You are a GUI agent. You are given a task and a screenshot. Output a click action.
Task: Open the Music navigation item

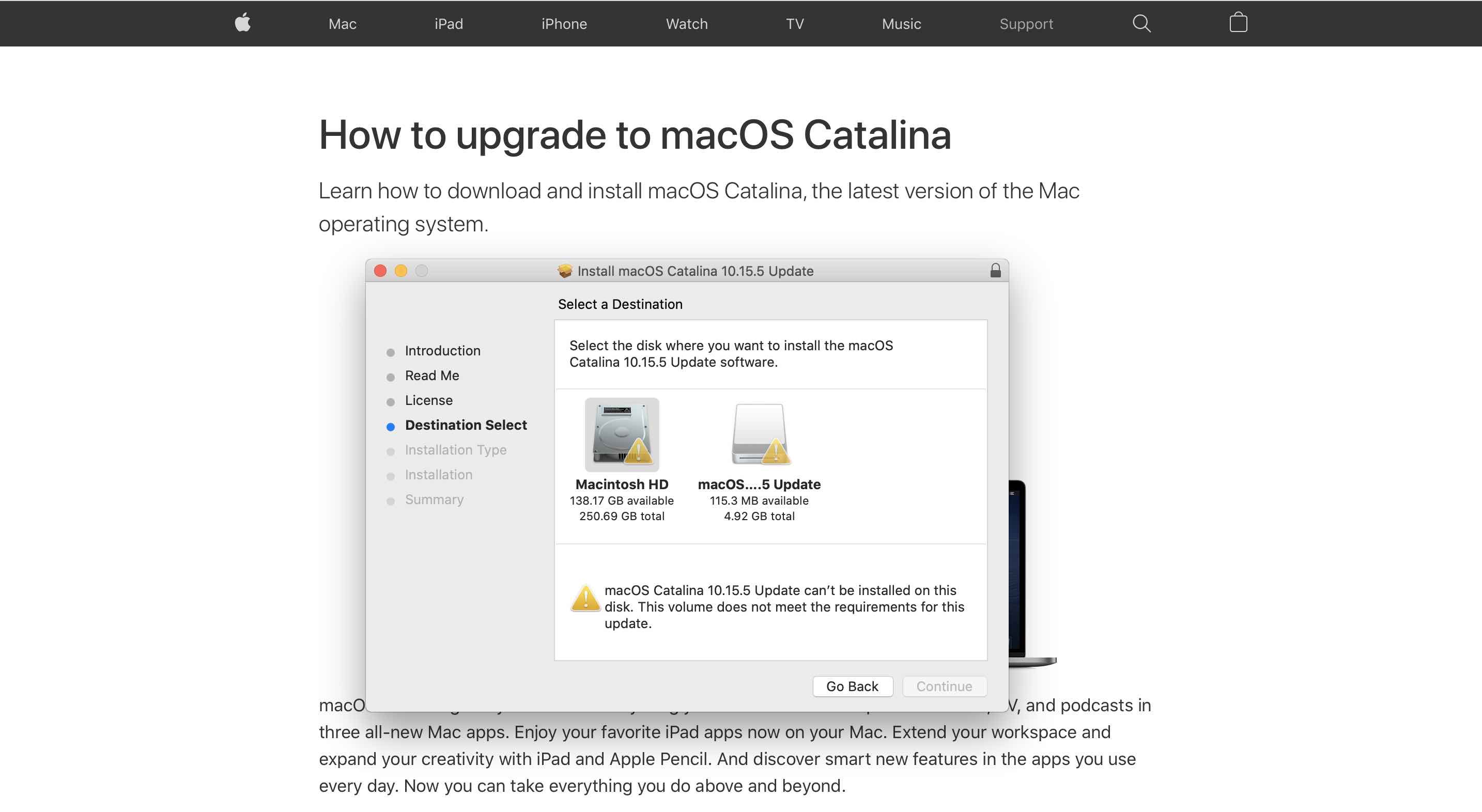point(901,24)
